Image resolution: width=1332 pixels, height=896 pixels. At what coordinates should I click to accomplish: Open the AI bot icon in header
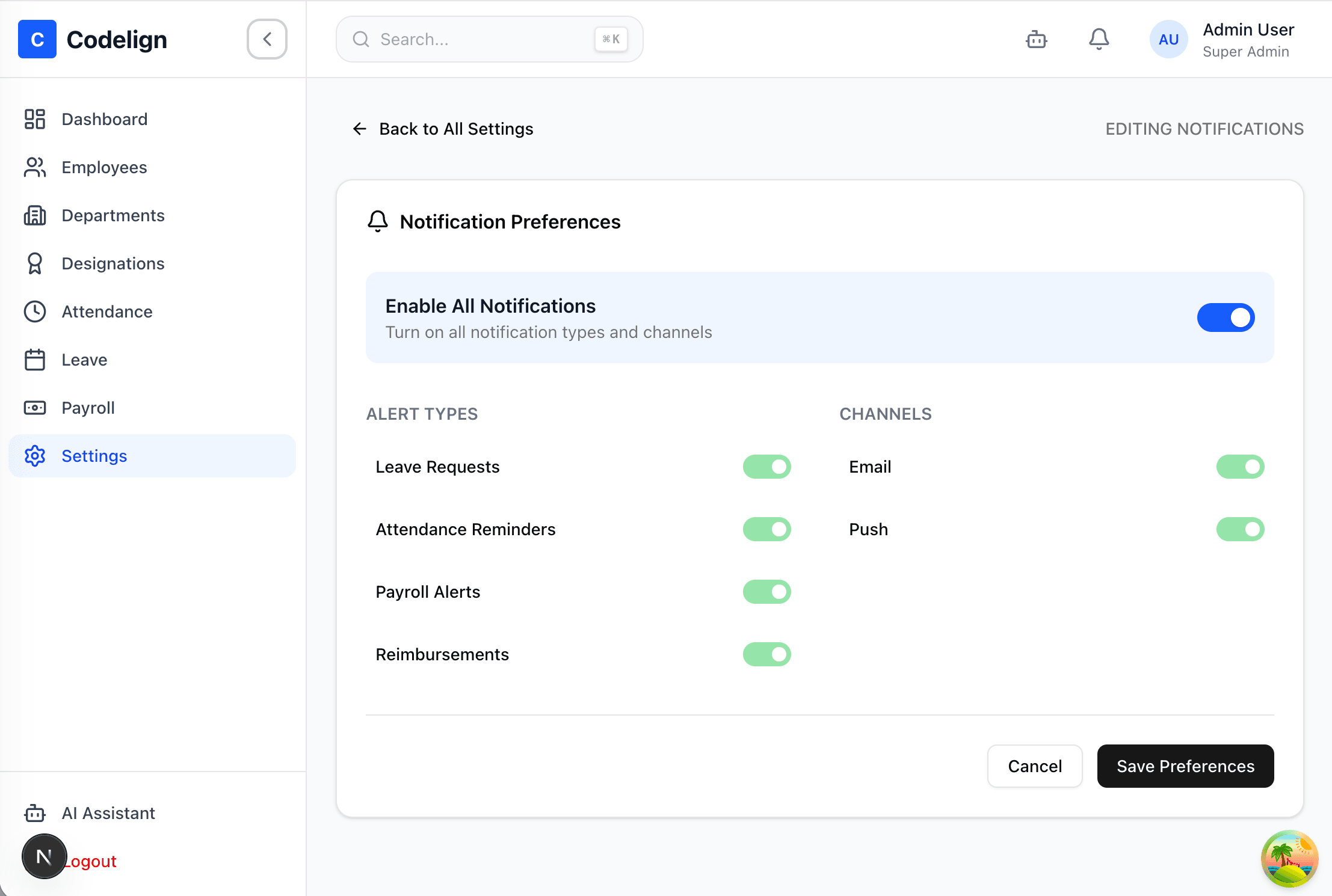pyautogui.click(x=1036, y=39)
